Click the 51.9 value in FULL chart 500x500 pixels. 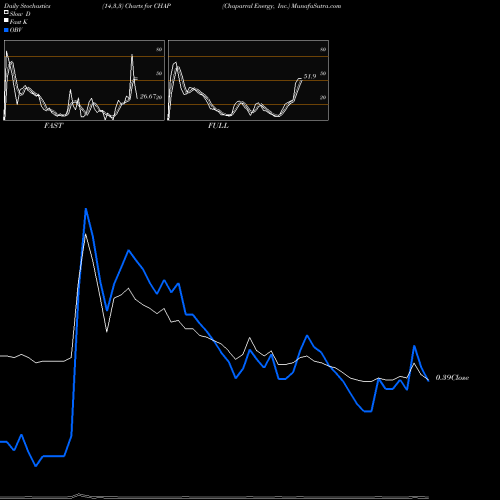(310, 76)
